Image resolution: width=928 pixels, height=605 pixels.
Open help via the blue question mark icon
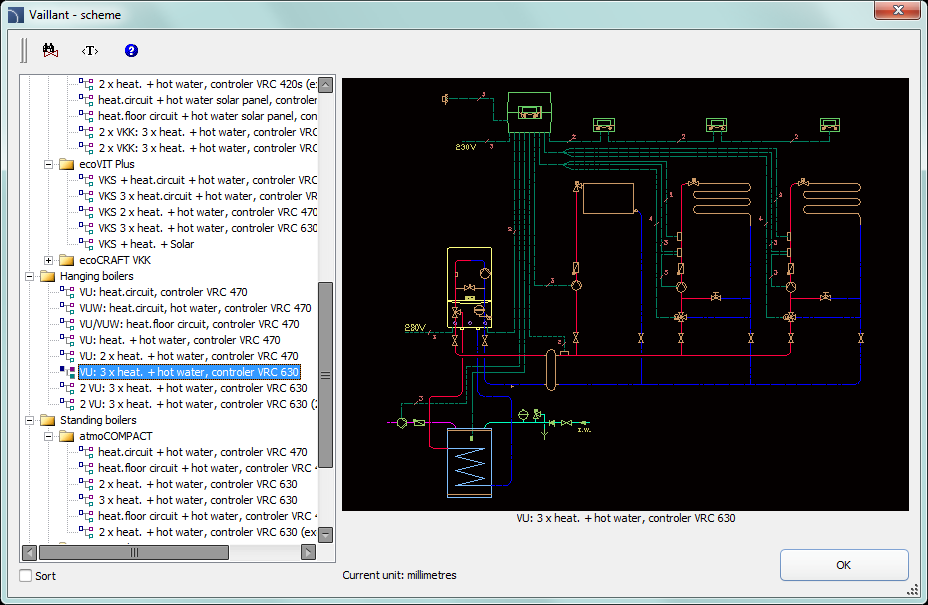pos(131,50)
